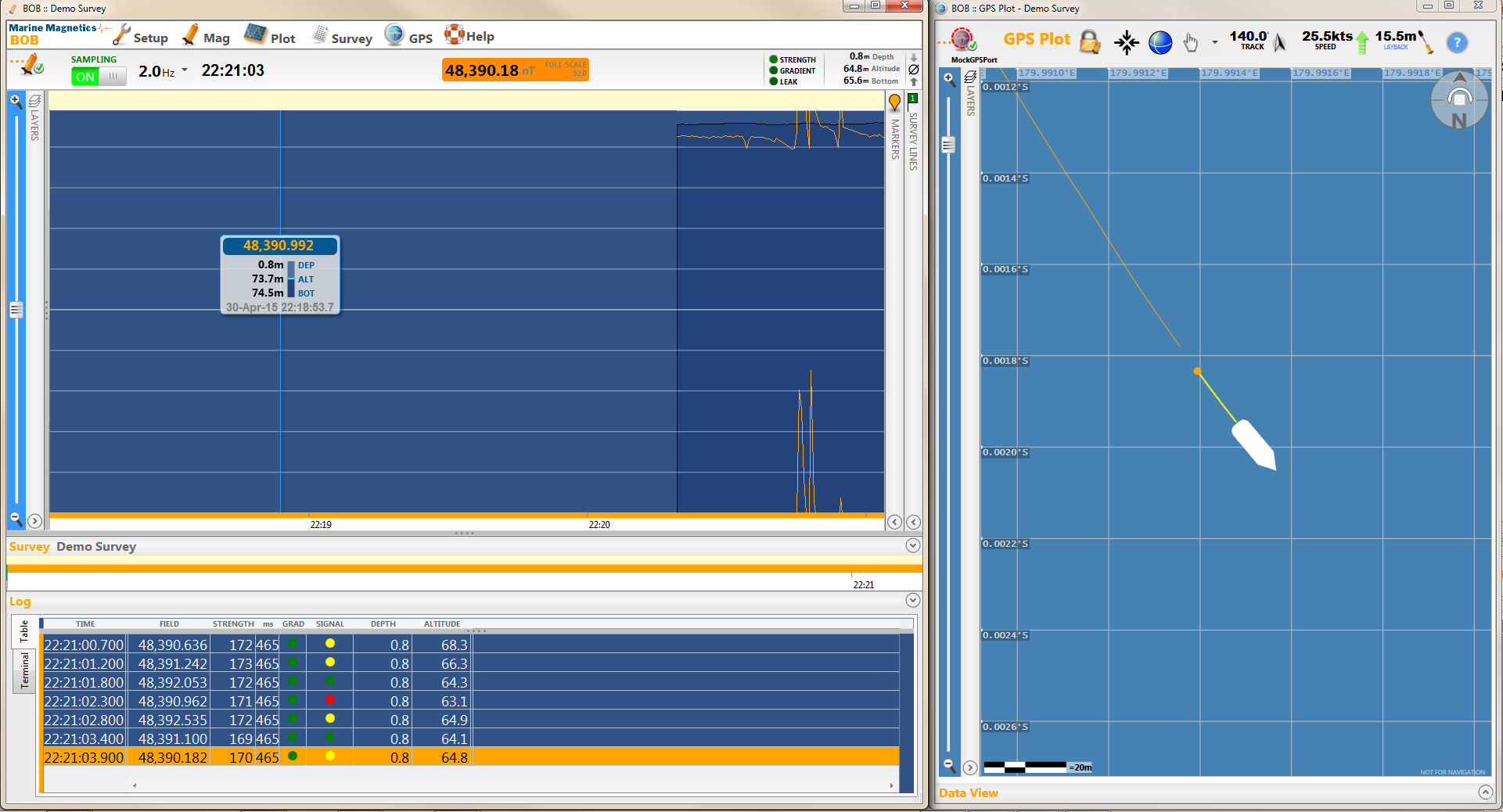Collapse the Log panel chevron
This screenshot has width=1503, height=812.
[x=912, y=600]
